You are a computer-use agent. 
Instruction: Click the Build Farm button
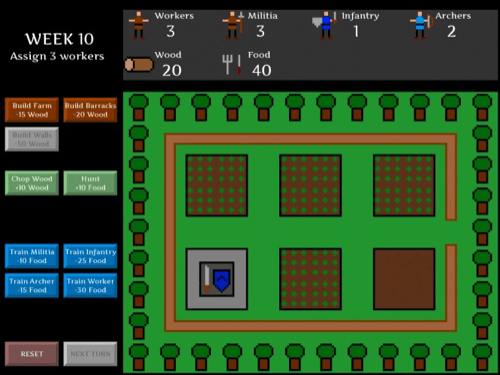[x=32, y=110]
